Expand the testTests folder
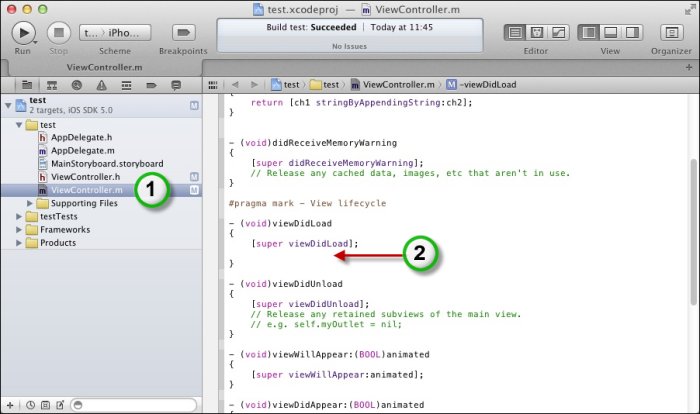The height and width of the screenshot is (414, 700). point(19,217)
